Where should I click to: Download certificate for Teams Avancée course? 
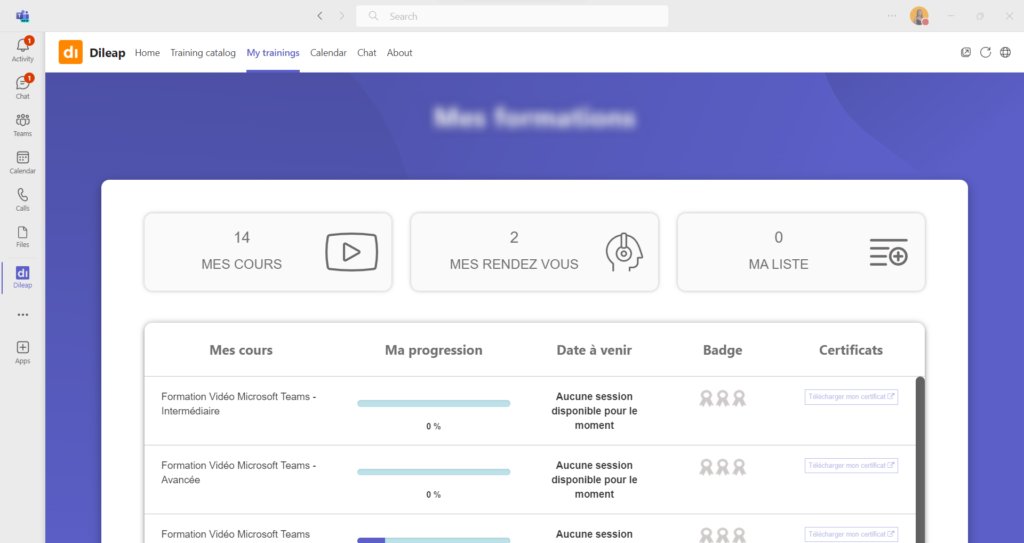click(x=851, y=465)
